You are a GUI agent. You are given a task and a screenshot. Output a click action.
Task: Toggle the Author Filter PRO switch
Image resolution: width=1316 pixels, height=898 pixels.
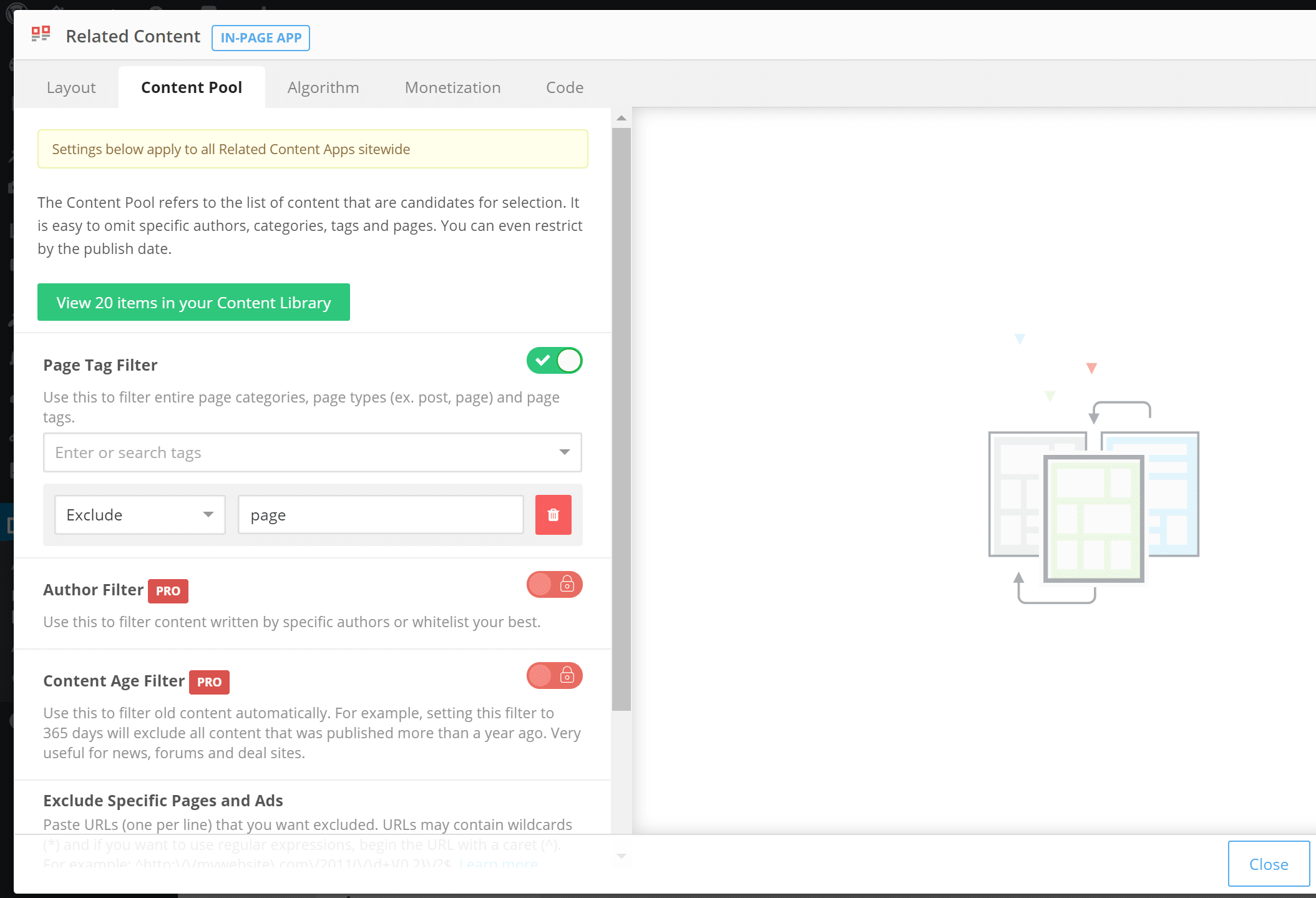(x=554, y=584)
